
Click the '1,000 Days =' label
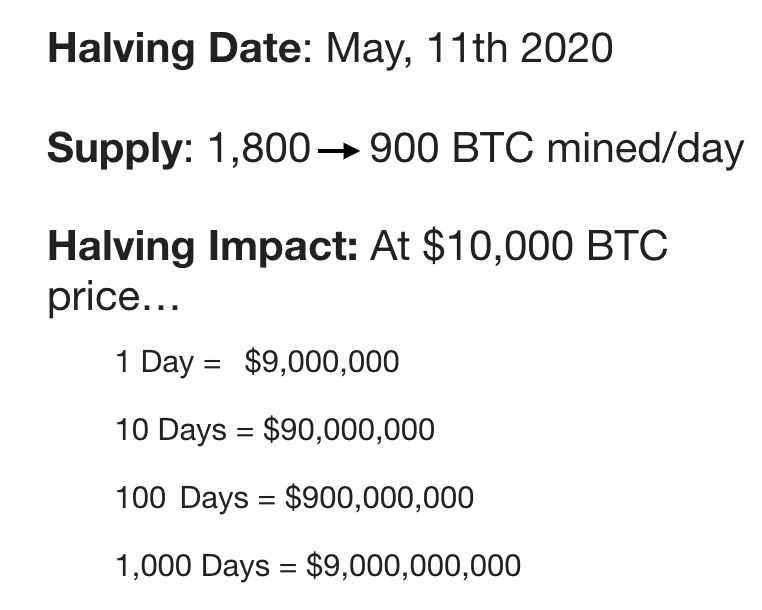(x=207, y=567)
